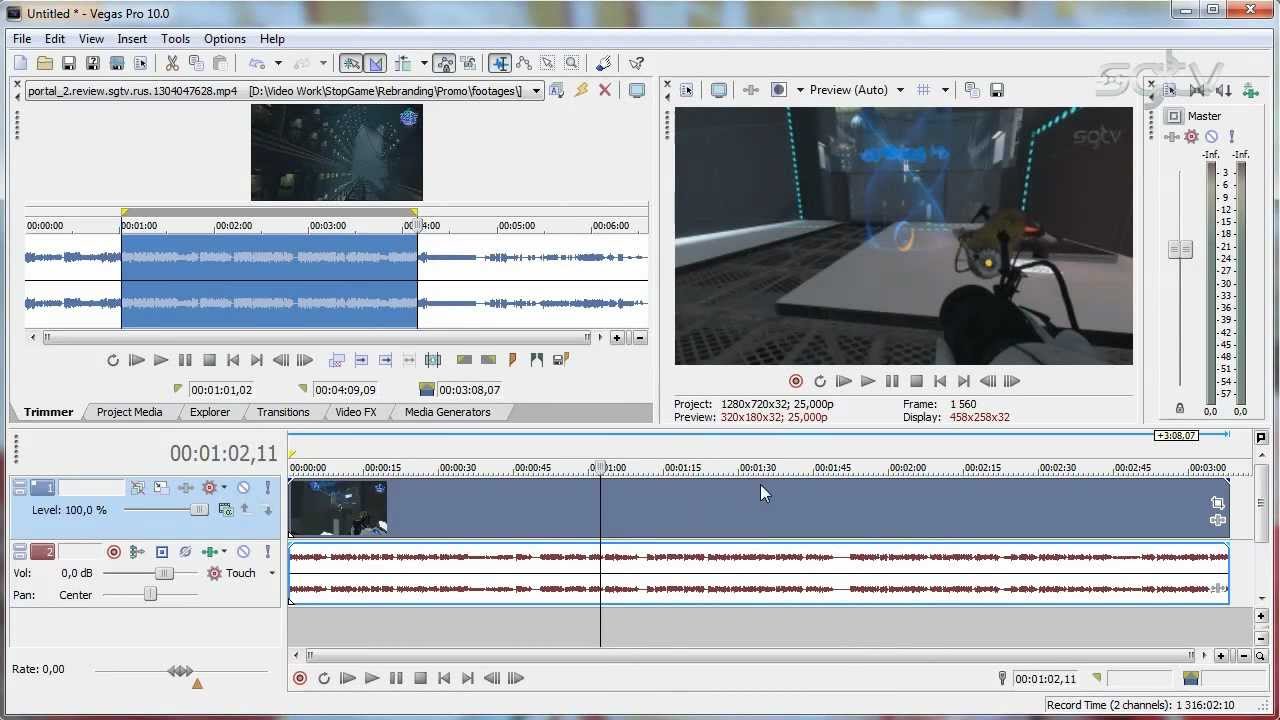The height and width of the screenshot is (720, 1280).
Task: Click Loop Playback in Trimmer transport
Action: coord(113,360)
